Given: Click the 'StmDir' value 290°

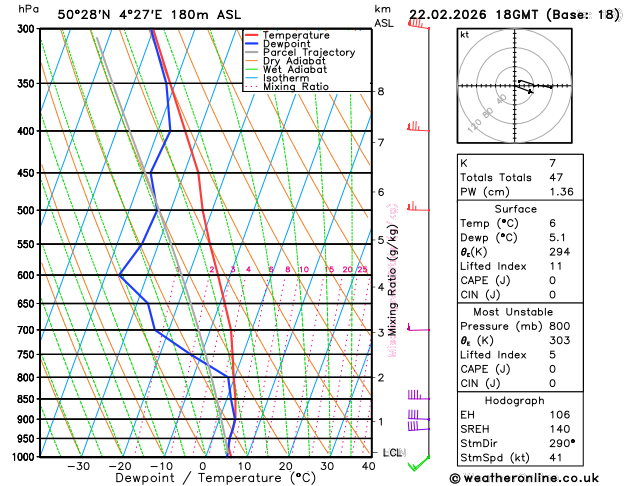Looking at the screenshot, I should pyautogui.click(x=562, y=443).
